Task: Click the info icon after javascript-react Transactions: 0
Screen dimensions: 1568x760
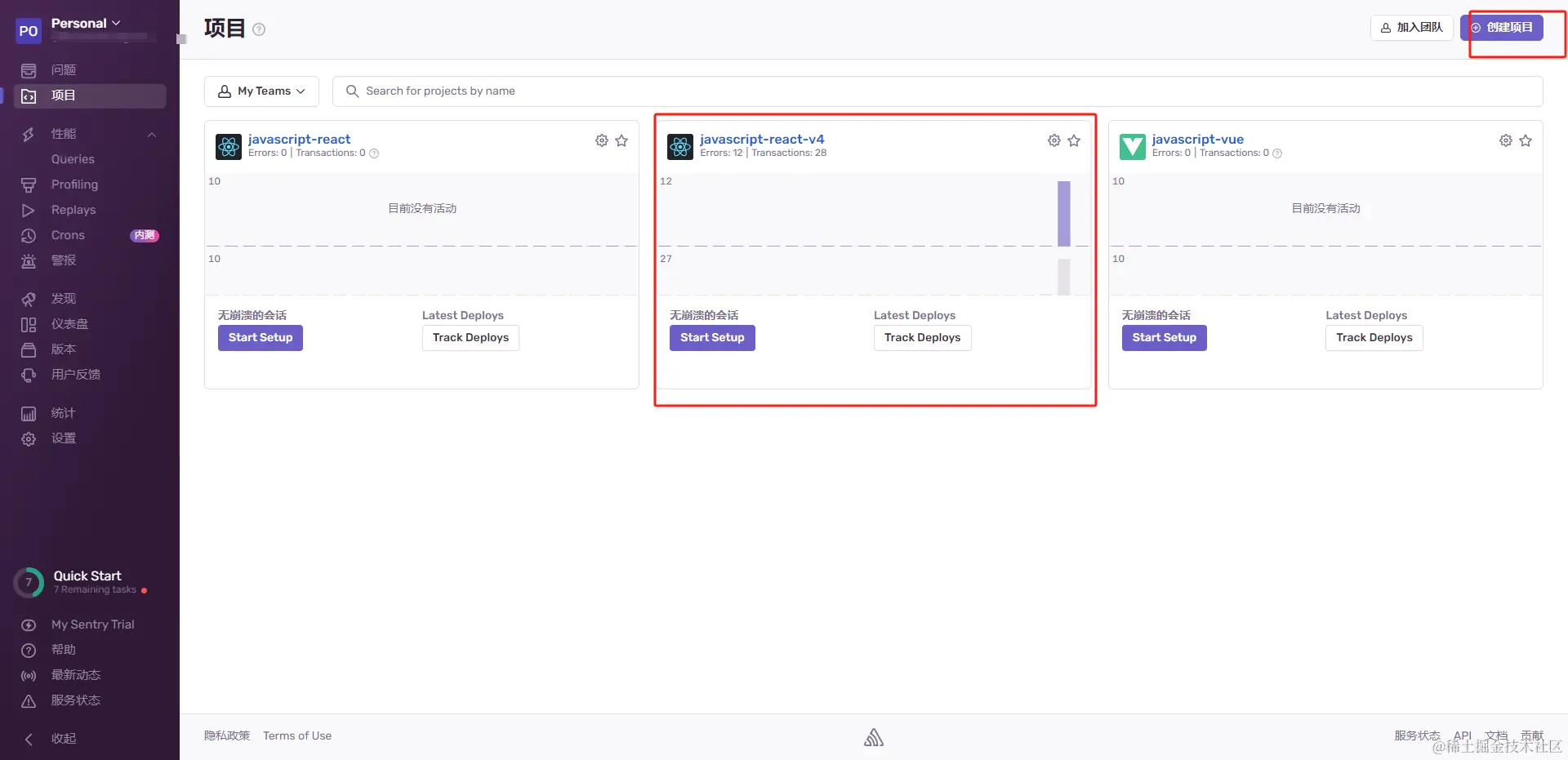Action: 374,153
